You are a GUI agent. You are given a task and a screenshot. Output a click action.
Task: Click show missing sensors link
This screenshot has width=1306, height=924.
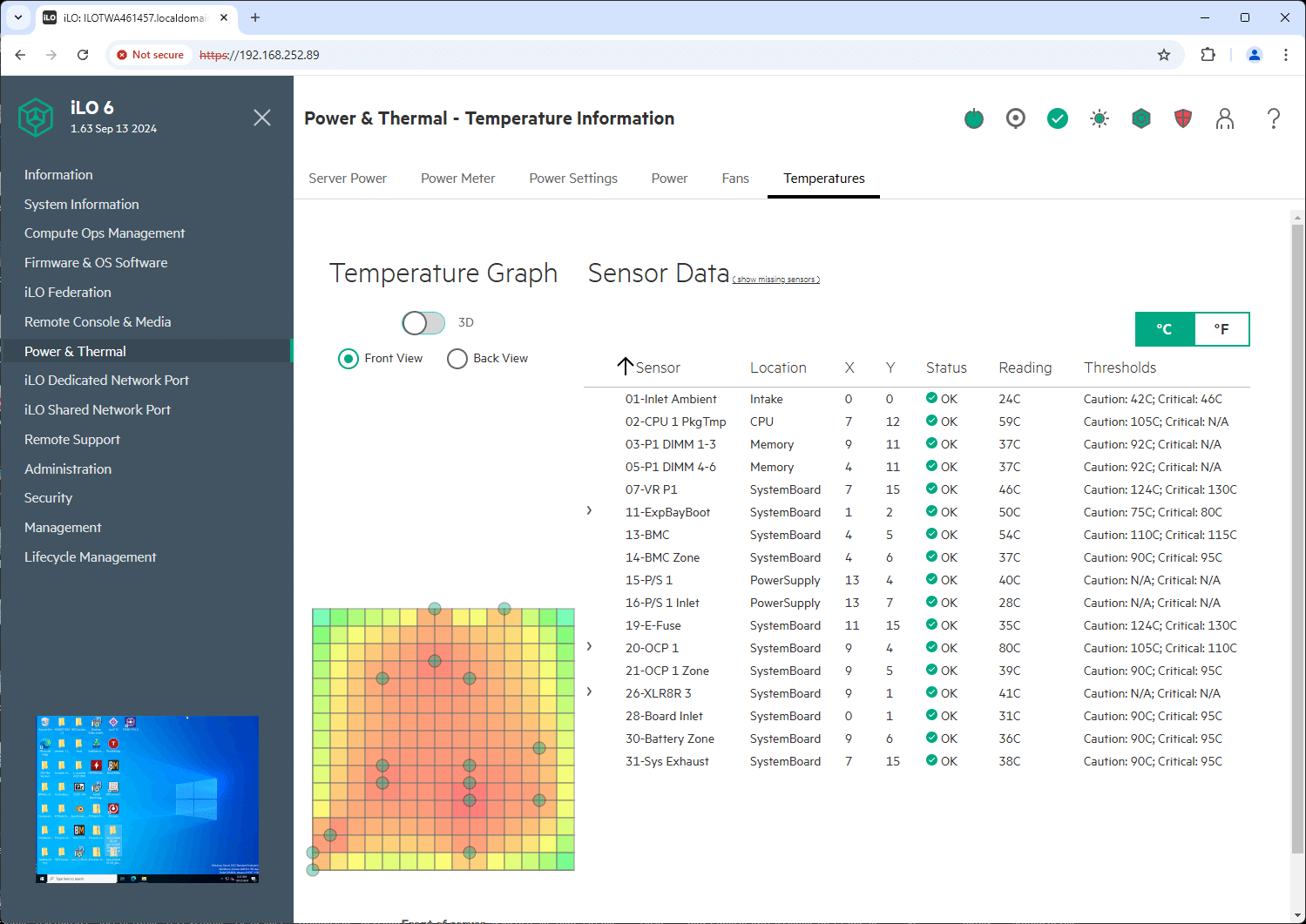coord(776,280)
